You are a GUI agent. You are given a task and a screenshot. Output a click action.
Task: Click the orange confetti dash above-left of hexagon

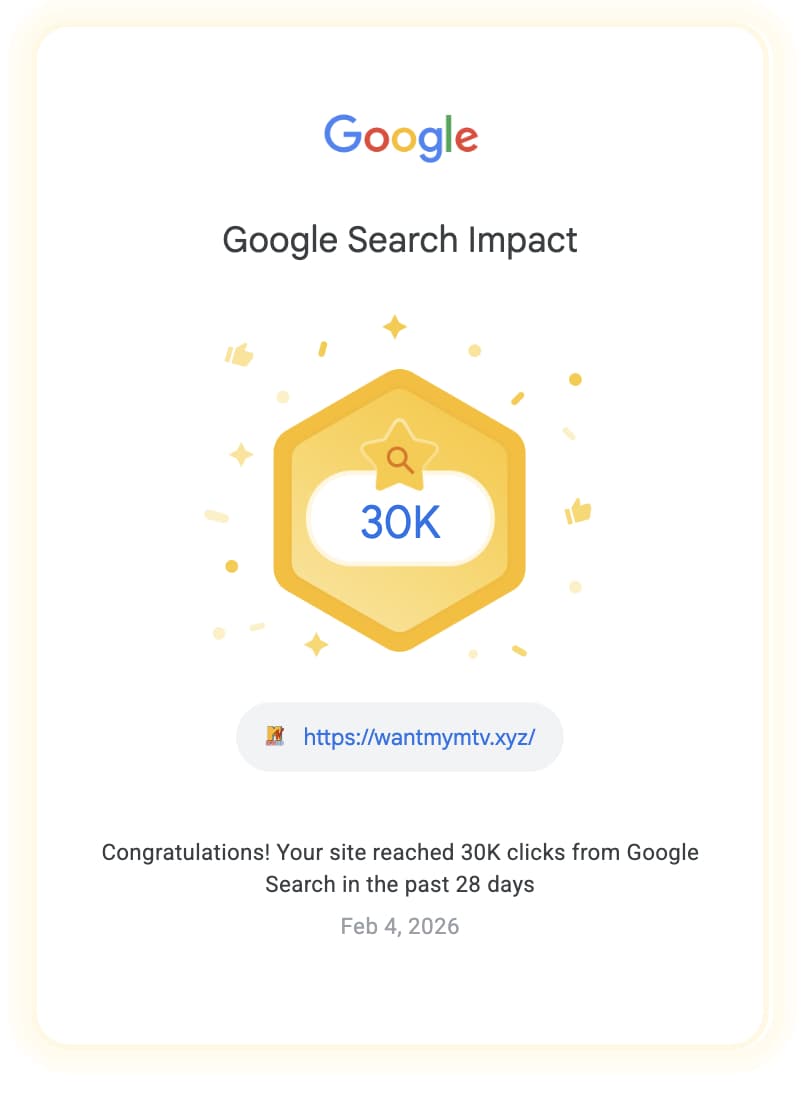pyautogui.click(x=322, y=349)
